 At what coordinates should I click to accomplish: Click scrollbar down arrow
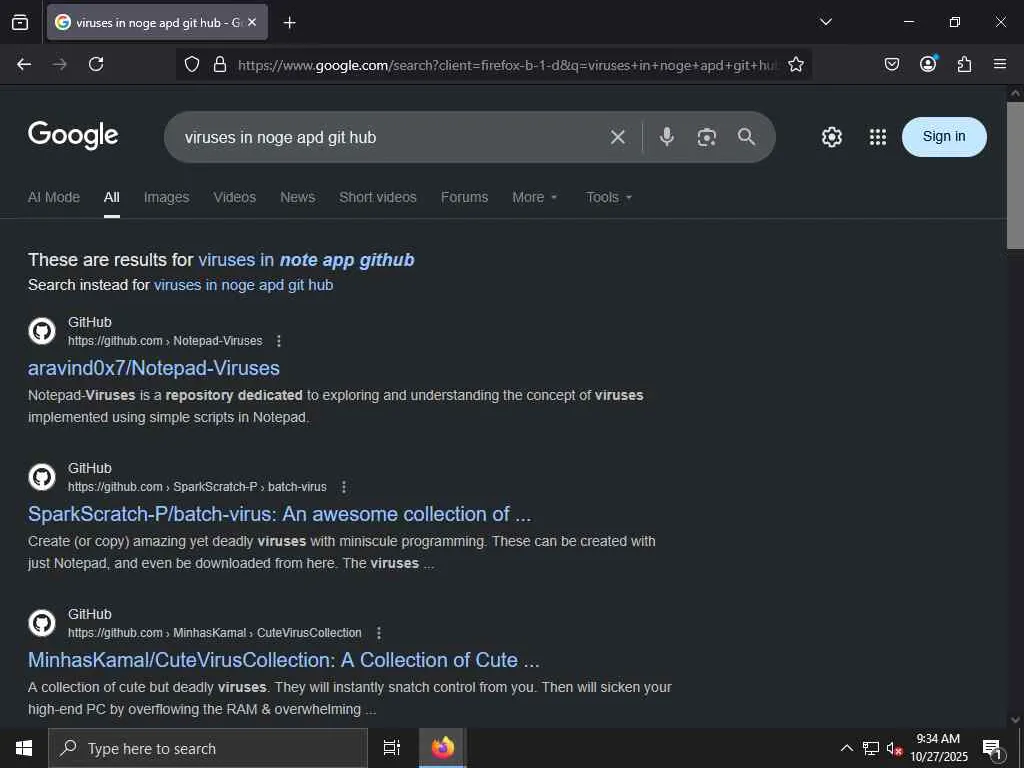coord(1015,719)
